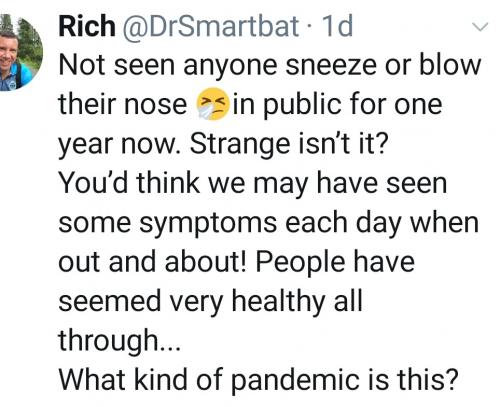Click the line 'some symptoms each day when'
This screenshot has height=407, width=500.
point(269,224)
